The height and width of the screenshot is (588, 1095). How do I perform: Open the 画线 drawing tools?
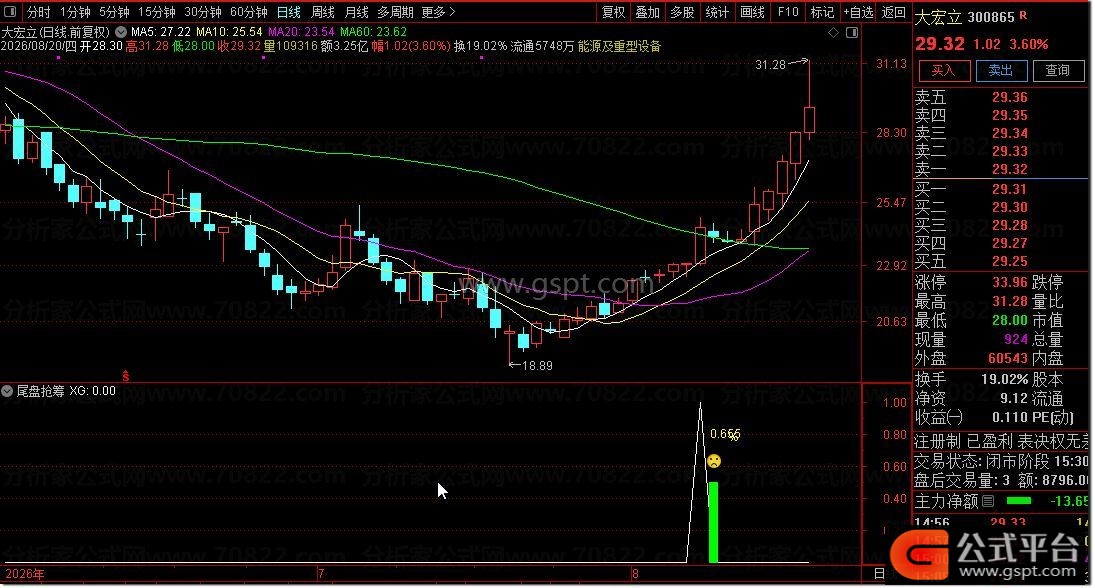(752, 12)
